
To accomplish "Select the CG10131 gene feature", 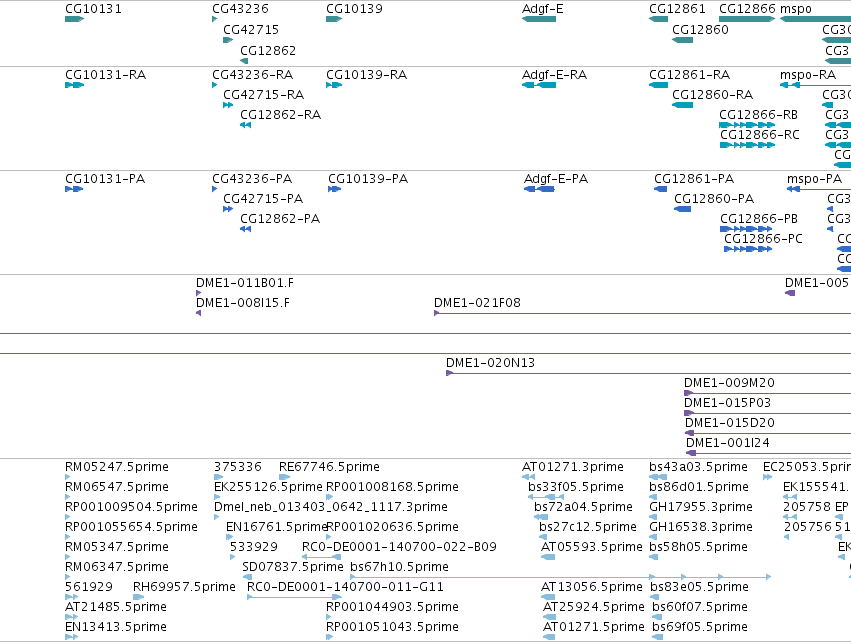I will point(74,19).
